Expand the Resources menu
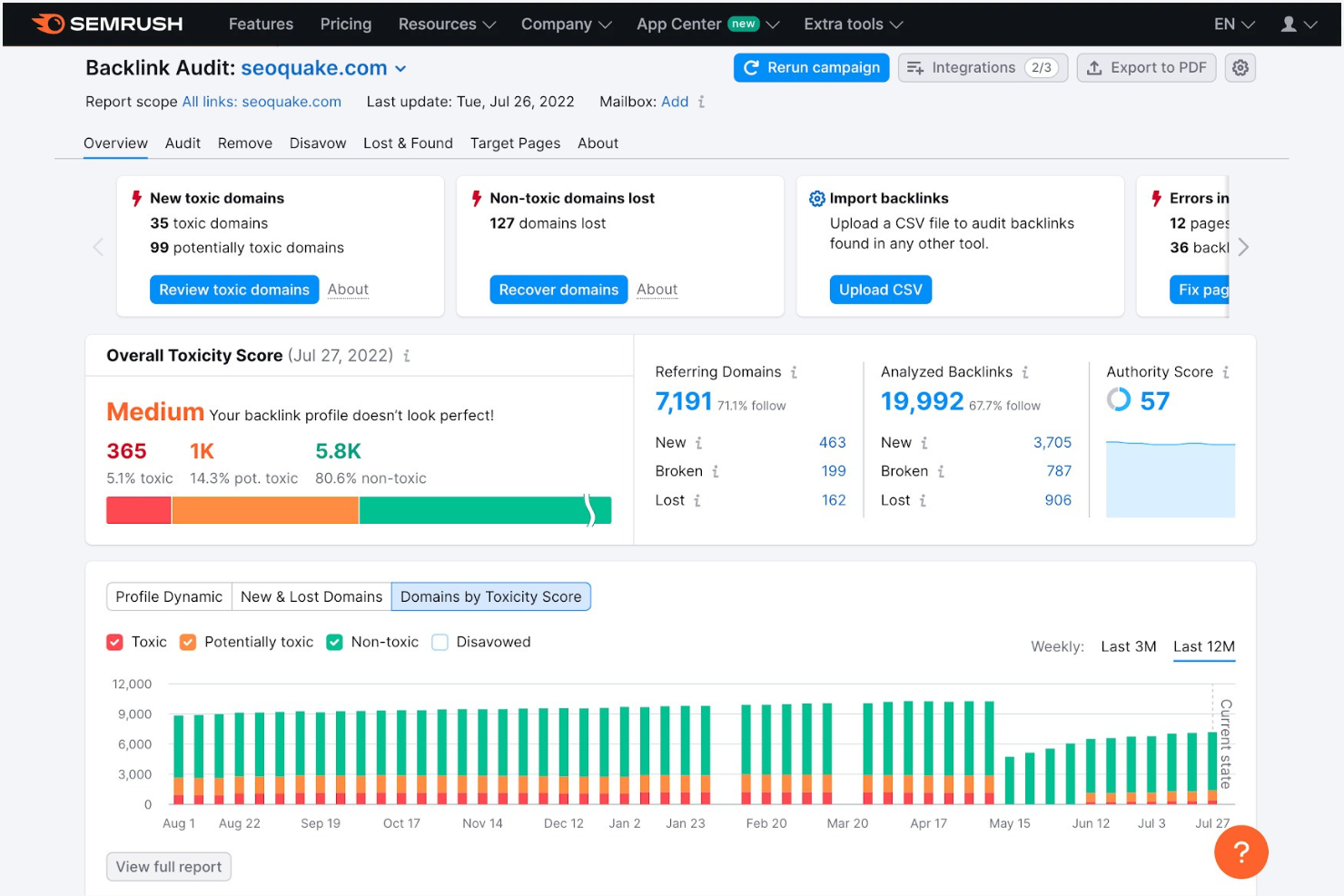Viewport: 1344px width, 896px height. click(x=447, y=25)
